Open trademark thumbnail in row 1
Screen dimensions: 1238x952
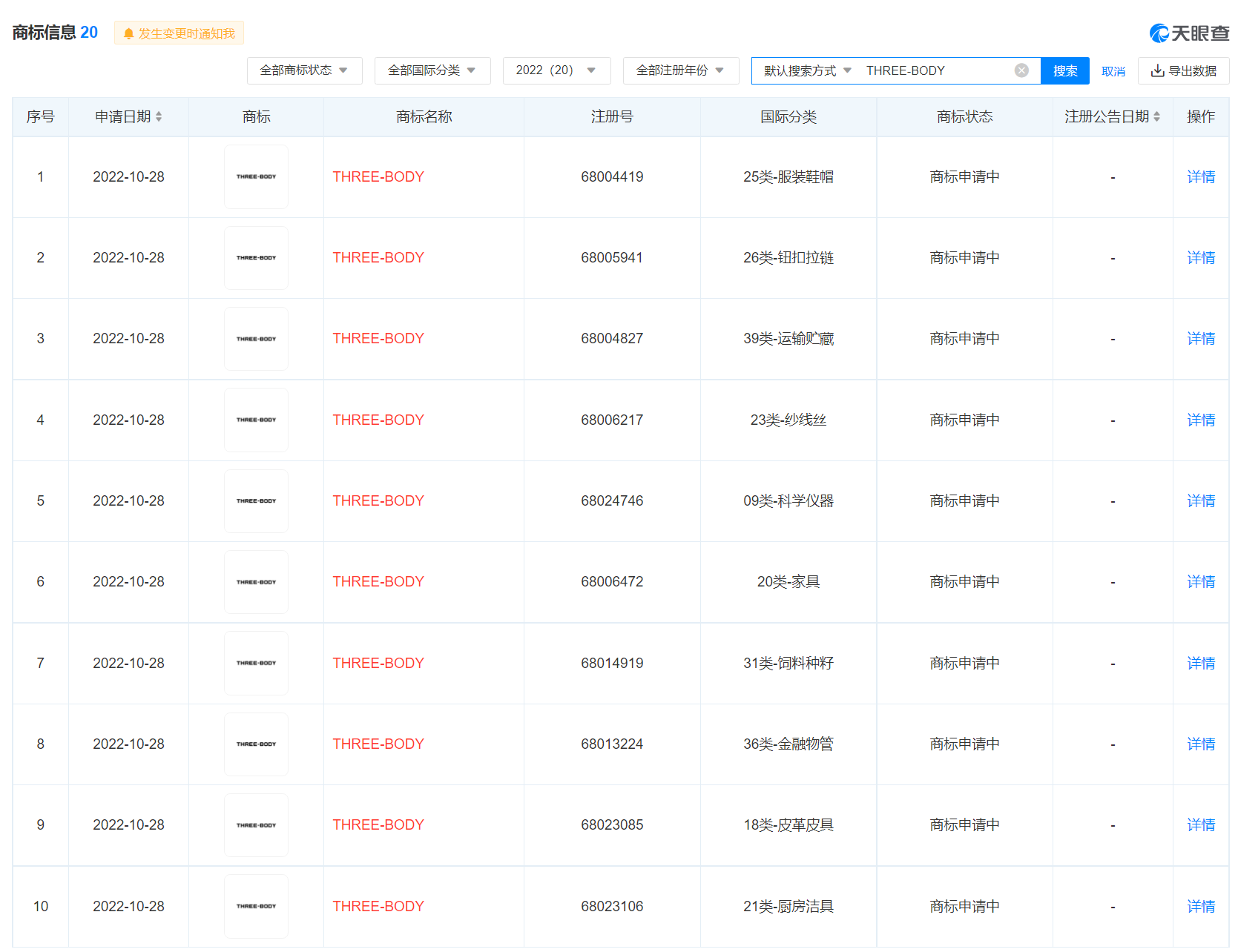pyautogui.click(x=256, y=177)
